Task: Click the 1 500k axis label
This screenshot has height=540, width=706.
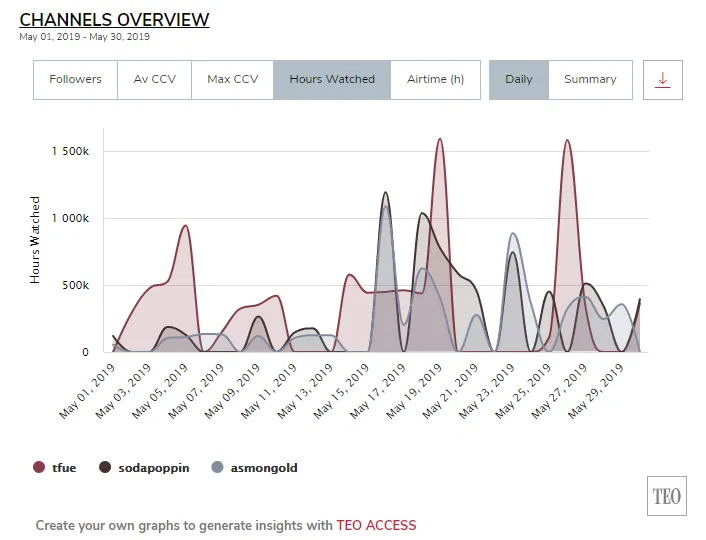Action: click(x=70, y=151)
